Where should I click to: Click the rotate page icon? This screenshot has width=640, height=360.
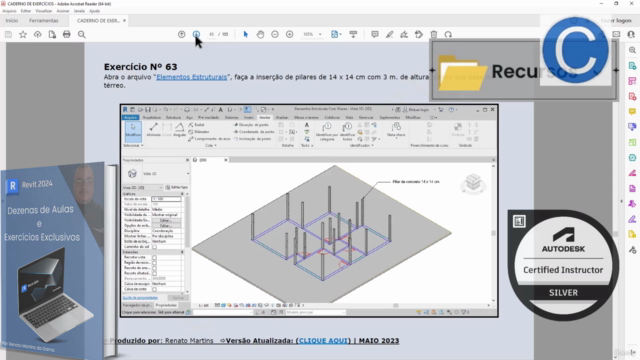(448, 35)
